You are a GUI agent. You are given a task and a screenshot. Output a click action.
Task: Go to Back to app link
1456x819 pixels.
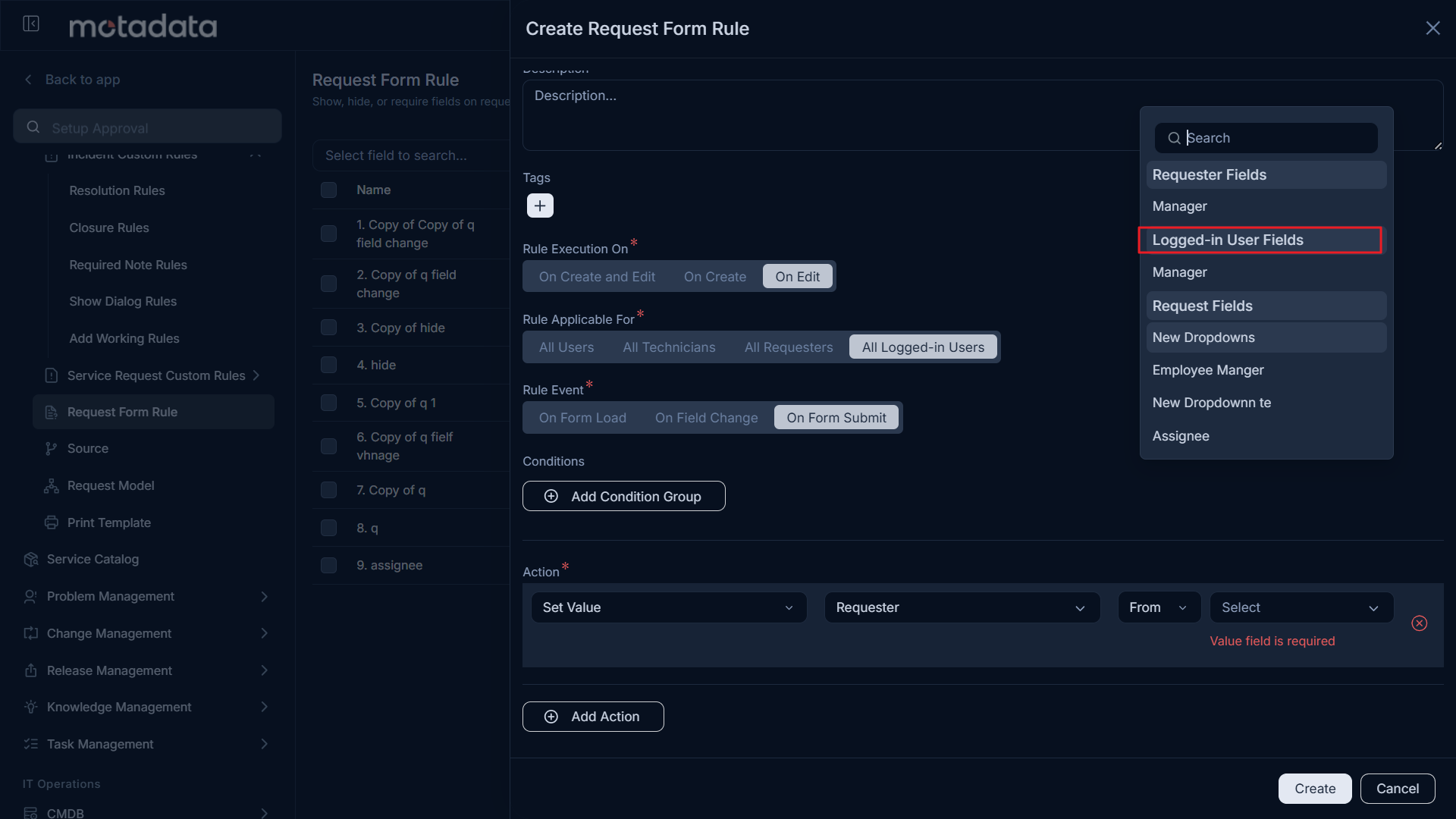[83, 80]
